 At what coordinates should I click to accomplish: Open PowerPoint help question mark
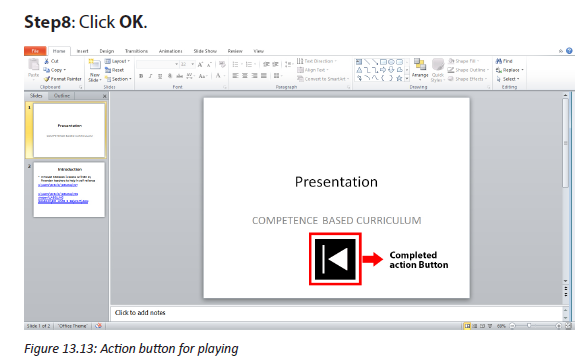click(x=569, y=51)
